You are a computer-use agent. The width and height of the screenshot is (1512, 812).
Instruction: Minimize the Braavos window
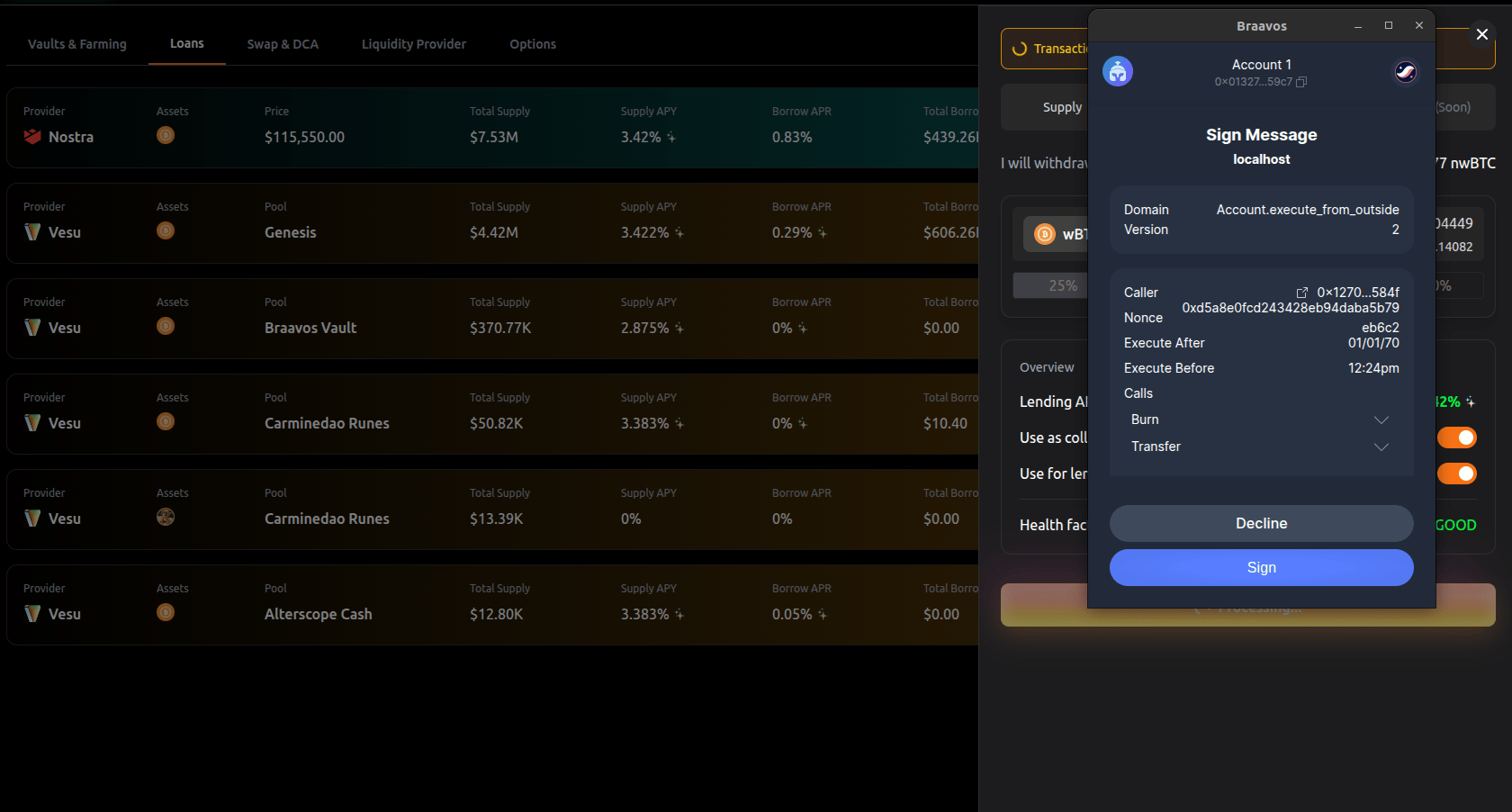click(x=1358, y=25)
